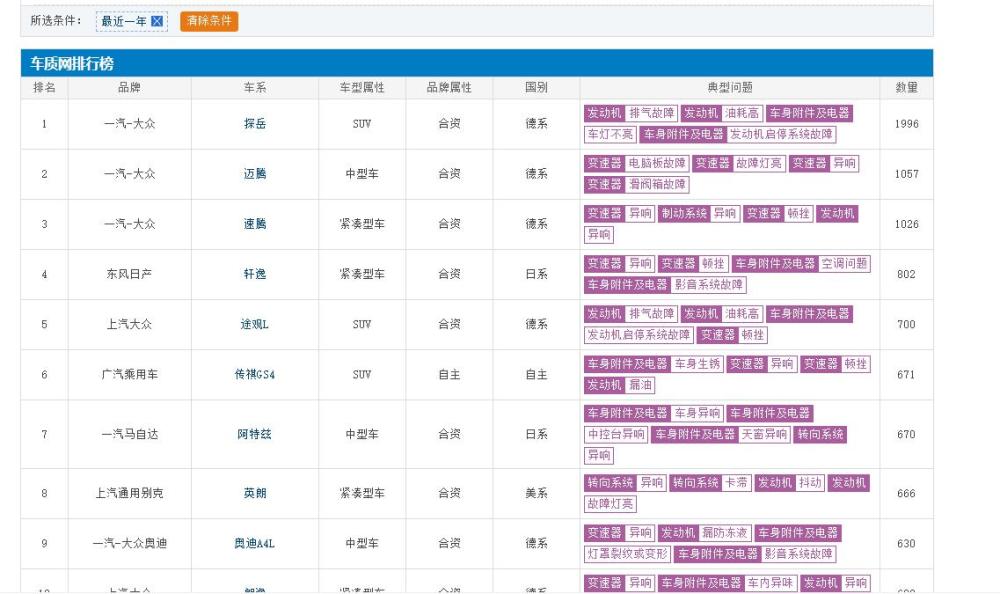Click the 所选条件 label
This screenshot has height=594, width=1000.
56,21
